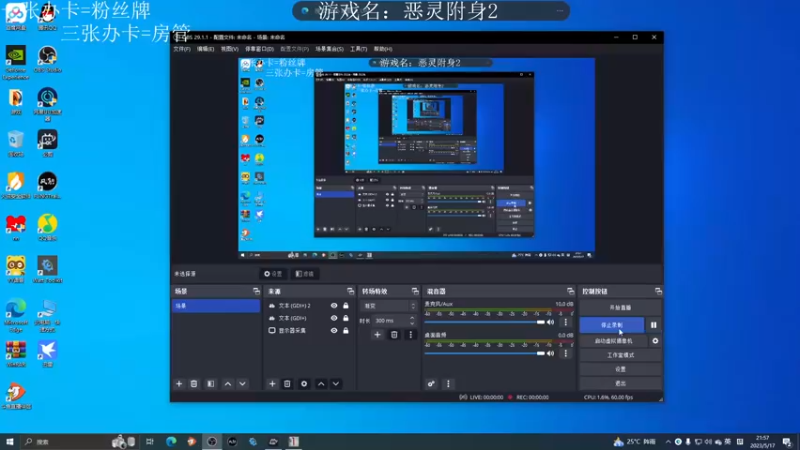
Task: Open advanced audio properties gears icon
Action: pos(431,384)
